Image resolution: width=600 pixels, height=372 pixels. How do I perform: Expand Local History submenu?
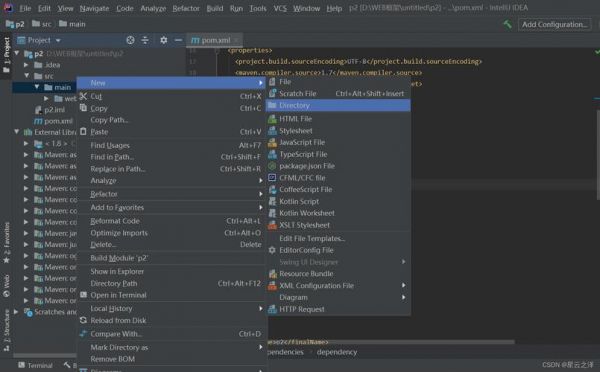171,308
